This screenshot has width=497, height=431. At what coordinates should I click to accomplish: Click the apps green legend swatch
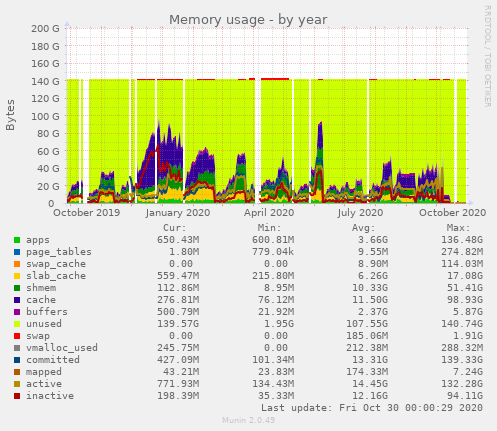pyautogui.click(x=17, y=240)
